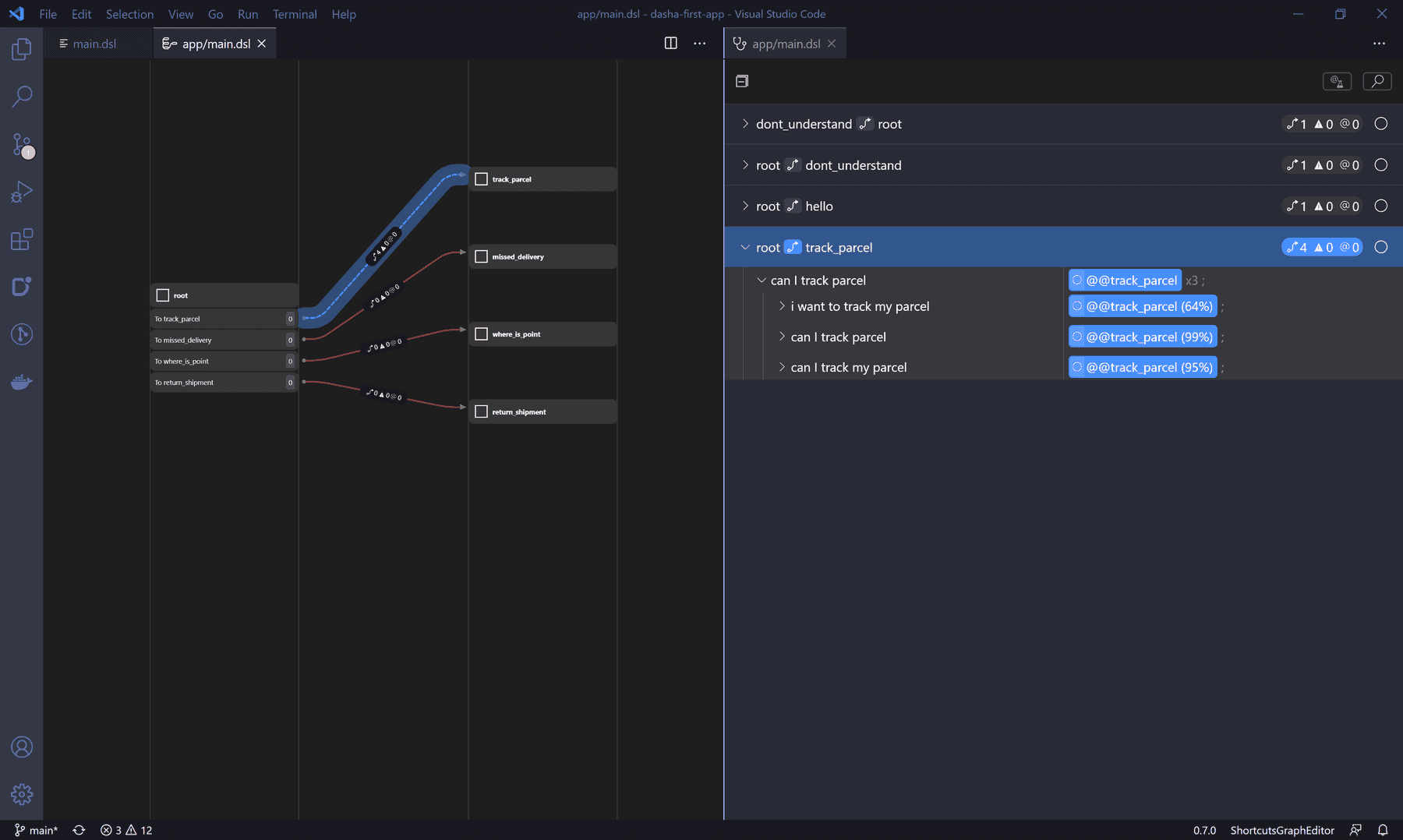Split the editor using the split icon
Image resolution: width=1403 pixels, height=840 pixels.
670,44
